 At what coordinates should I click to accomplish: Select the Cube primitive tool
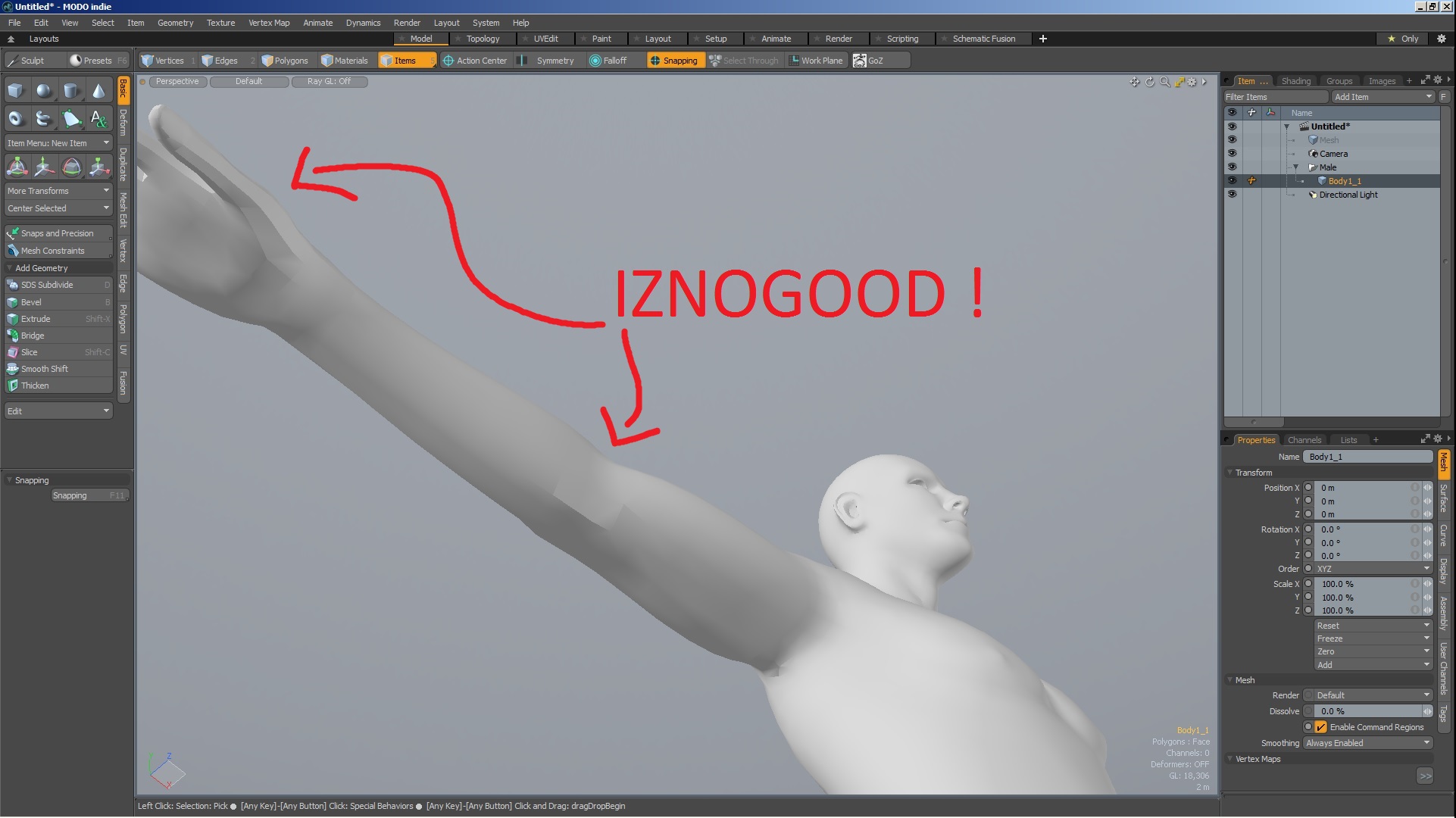pyautogui.click(x=16, y=89)
